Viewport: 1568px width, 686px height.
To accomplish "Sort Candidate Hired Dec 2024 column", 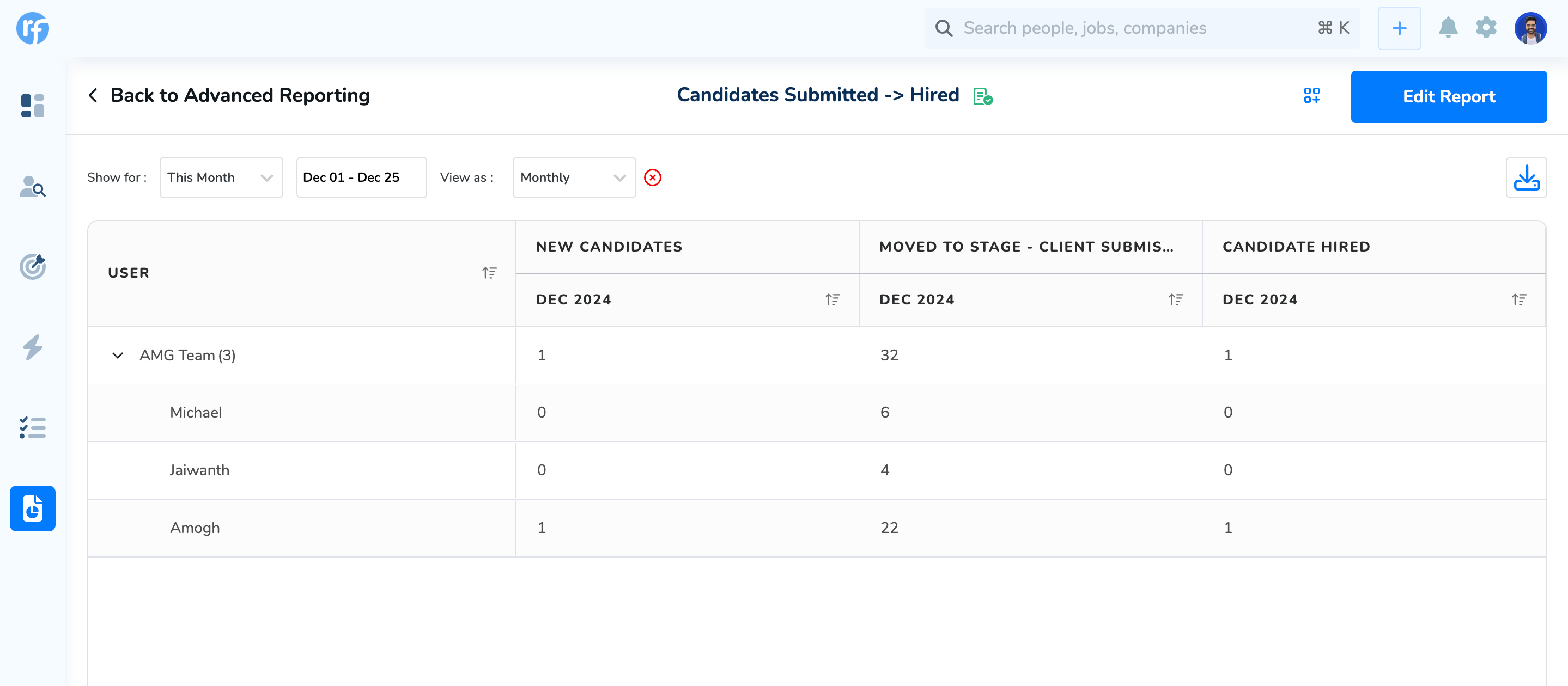I will pos(1519,299).
